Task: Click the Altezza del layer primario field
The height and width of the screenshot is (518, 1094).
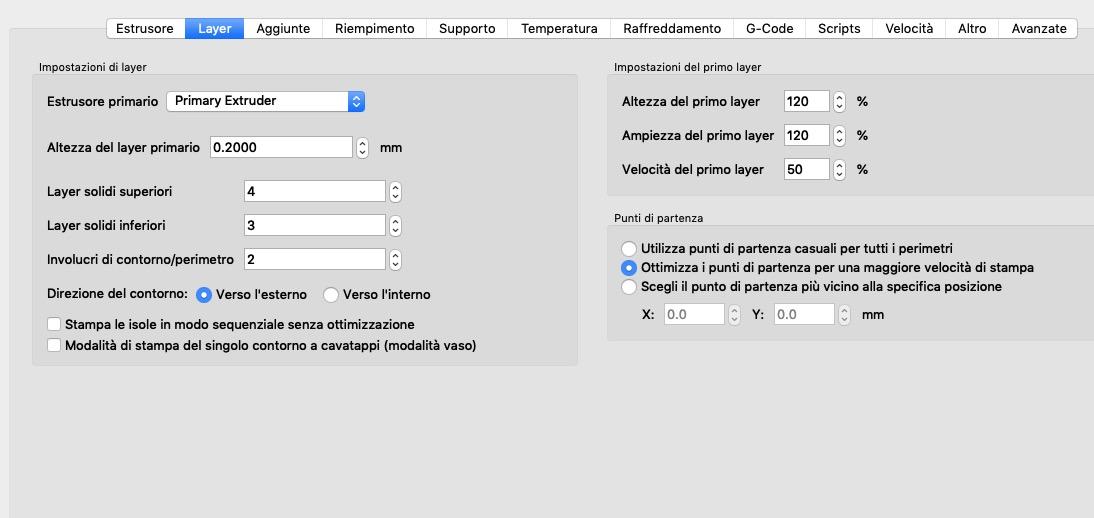Action: pos(281,147)
